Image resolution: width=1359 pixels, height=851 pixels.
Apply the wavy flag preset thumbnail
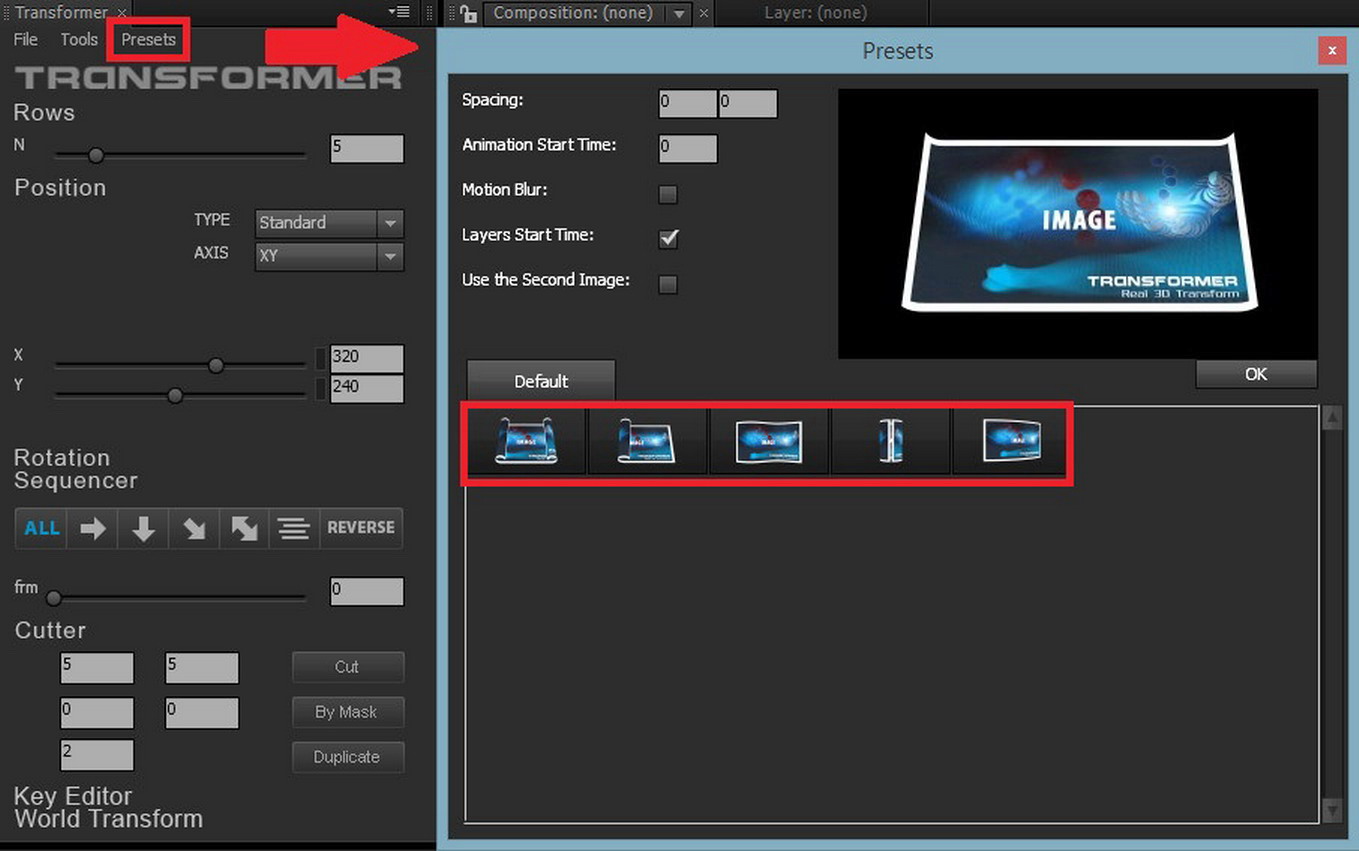(768, 441)
